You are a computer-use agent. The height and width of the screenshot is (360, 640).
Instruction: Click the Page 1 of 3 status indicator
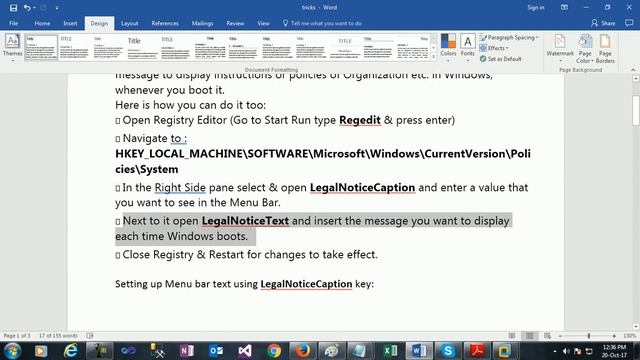pyautogui.click(x=17, y=336)
